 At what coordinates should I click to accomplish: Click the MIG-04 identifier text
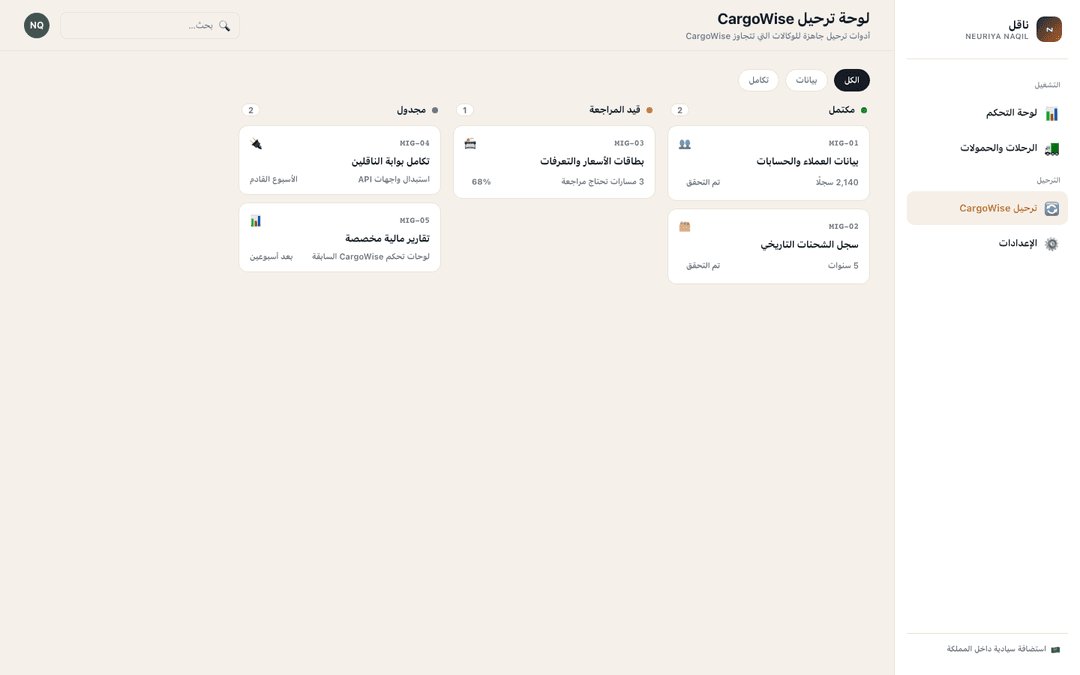(x=415, y=143)
